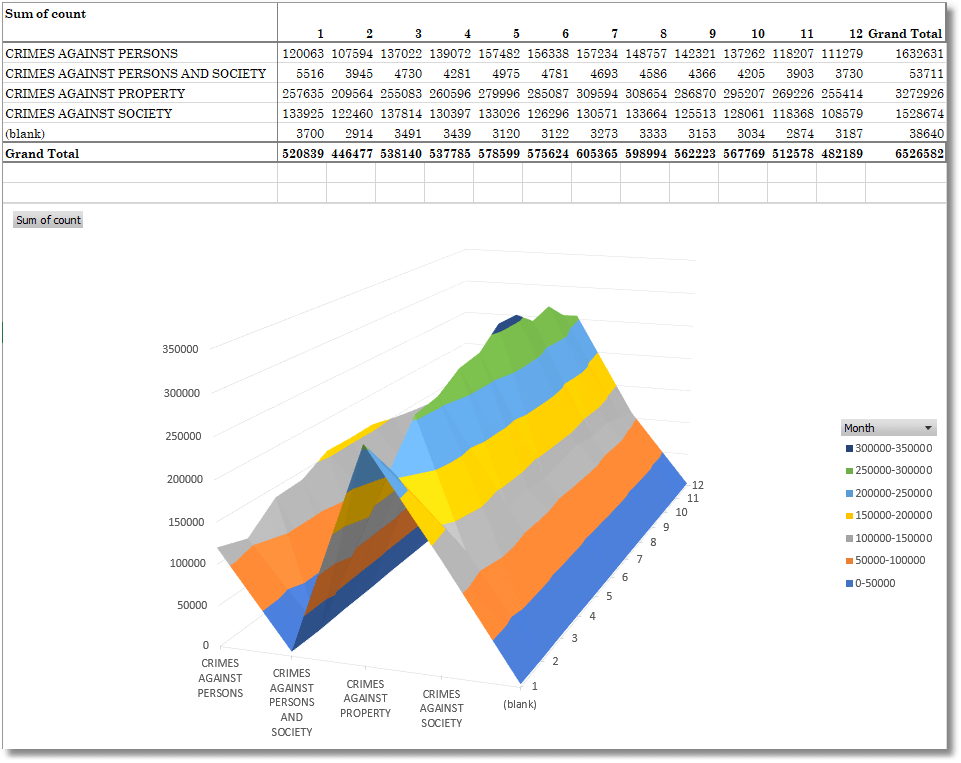Select the (blank) row label in table
This screenshot has width=961, height=763.
[26, 134]
